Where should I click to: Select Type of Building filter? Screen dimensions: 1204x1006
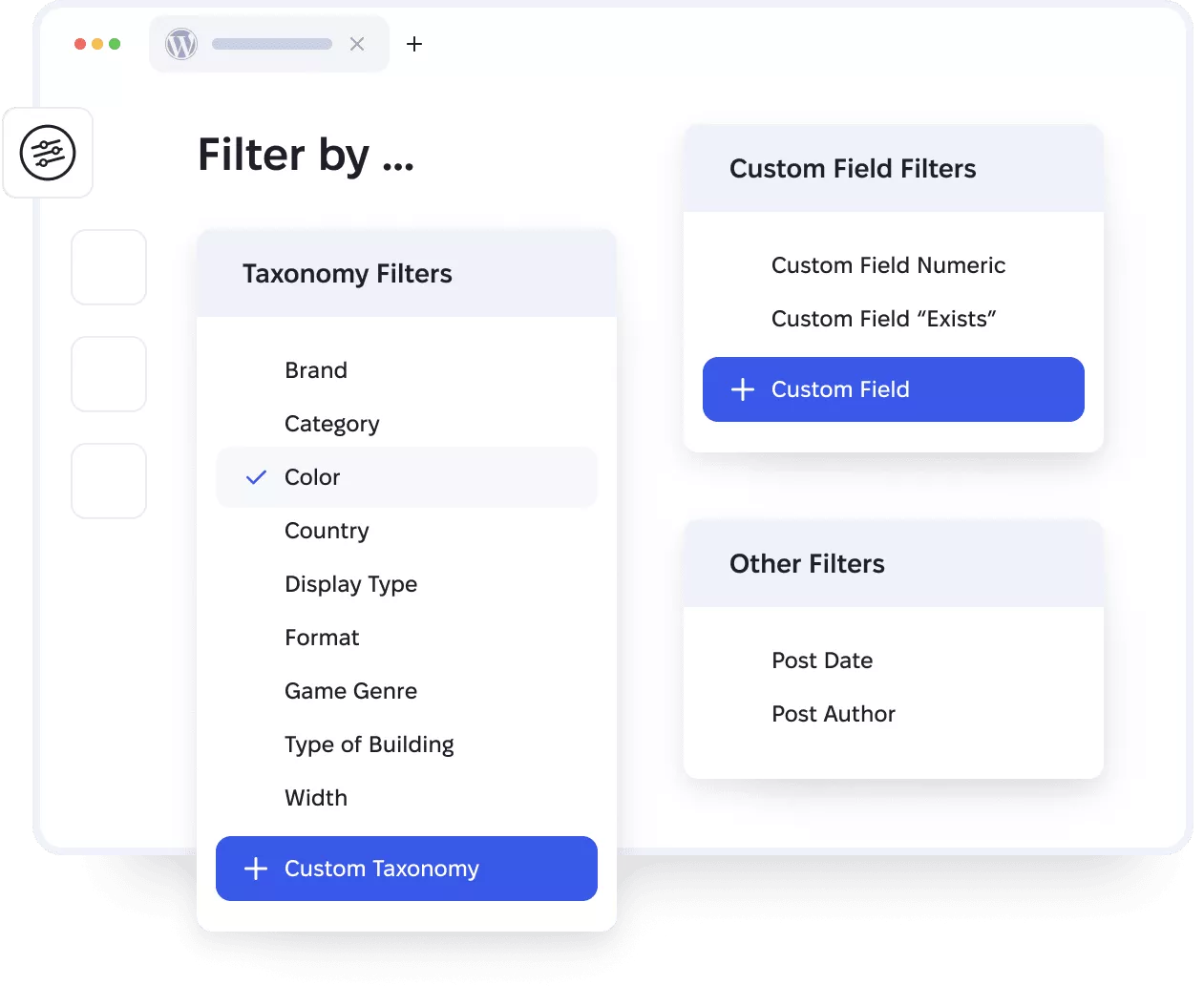pyautogui.click(x=369, y=744)
